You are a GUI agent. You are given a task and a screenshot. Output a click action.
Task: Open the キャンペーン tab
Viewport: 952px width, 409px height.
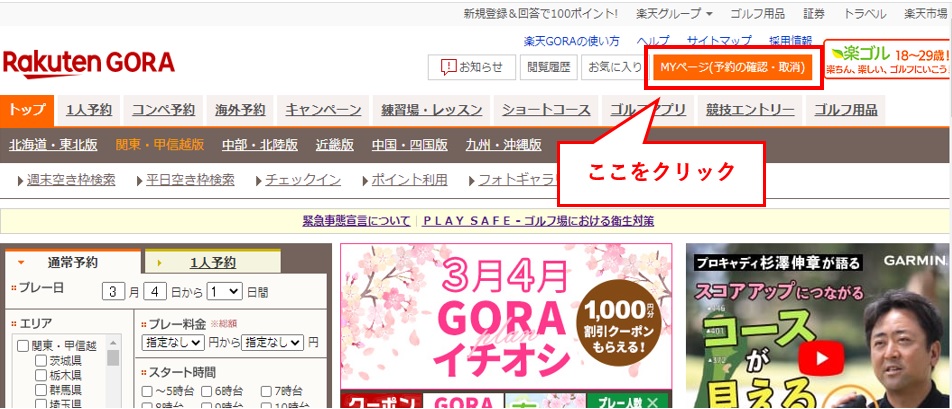[x=323, y=110]
